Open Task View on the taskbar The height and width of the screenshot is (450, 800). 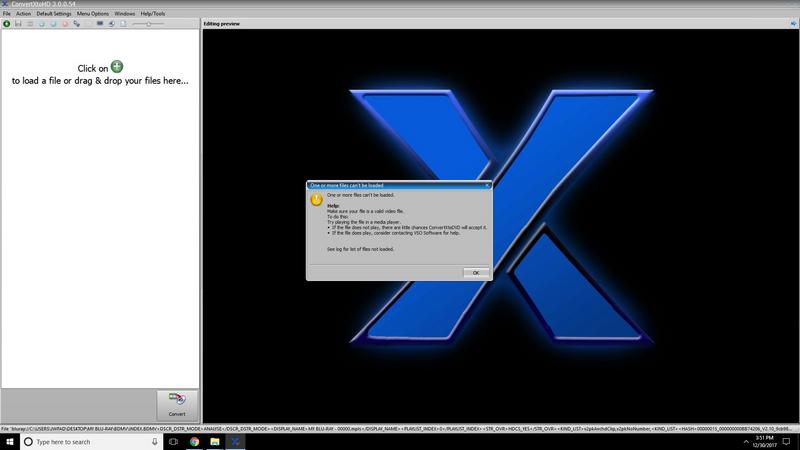173,442
